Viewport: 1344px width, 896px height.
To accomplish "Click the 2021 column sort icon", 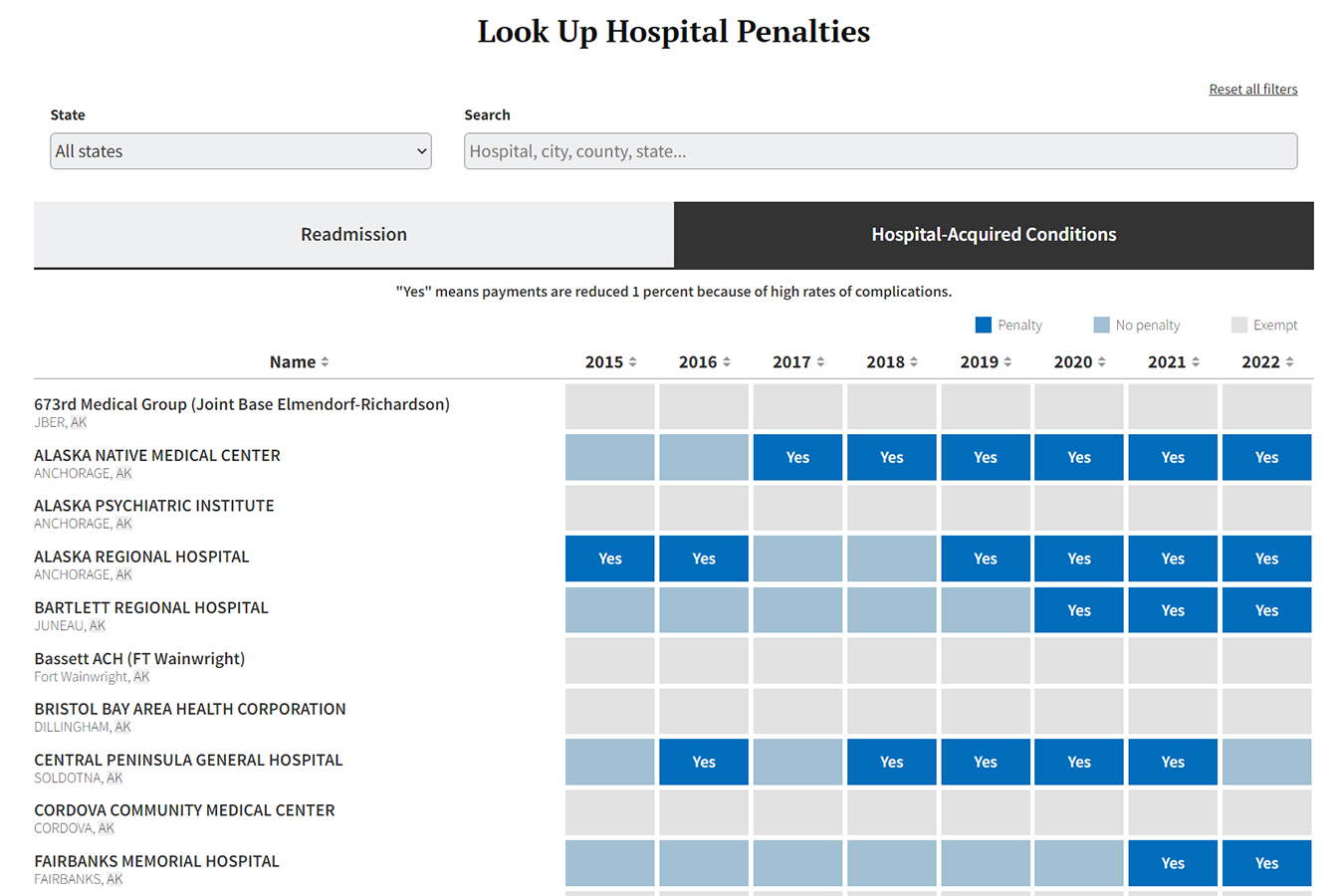I will coord(1195,362).
